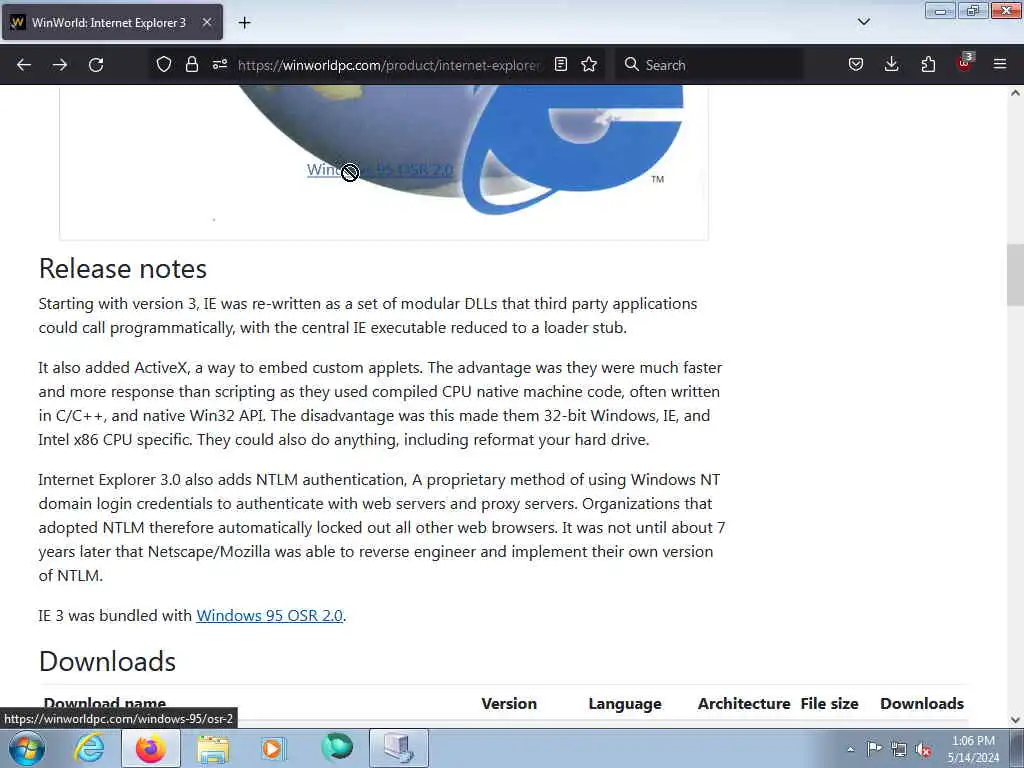Click the File size column header
The image size is (1024, 768).
(x=829, y=703)
